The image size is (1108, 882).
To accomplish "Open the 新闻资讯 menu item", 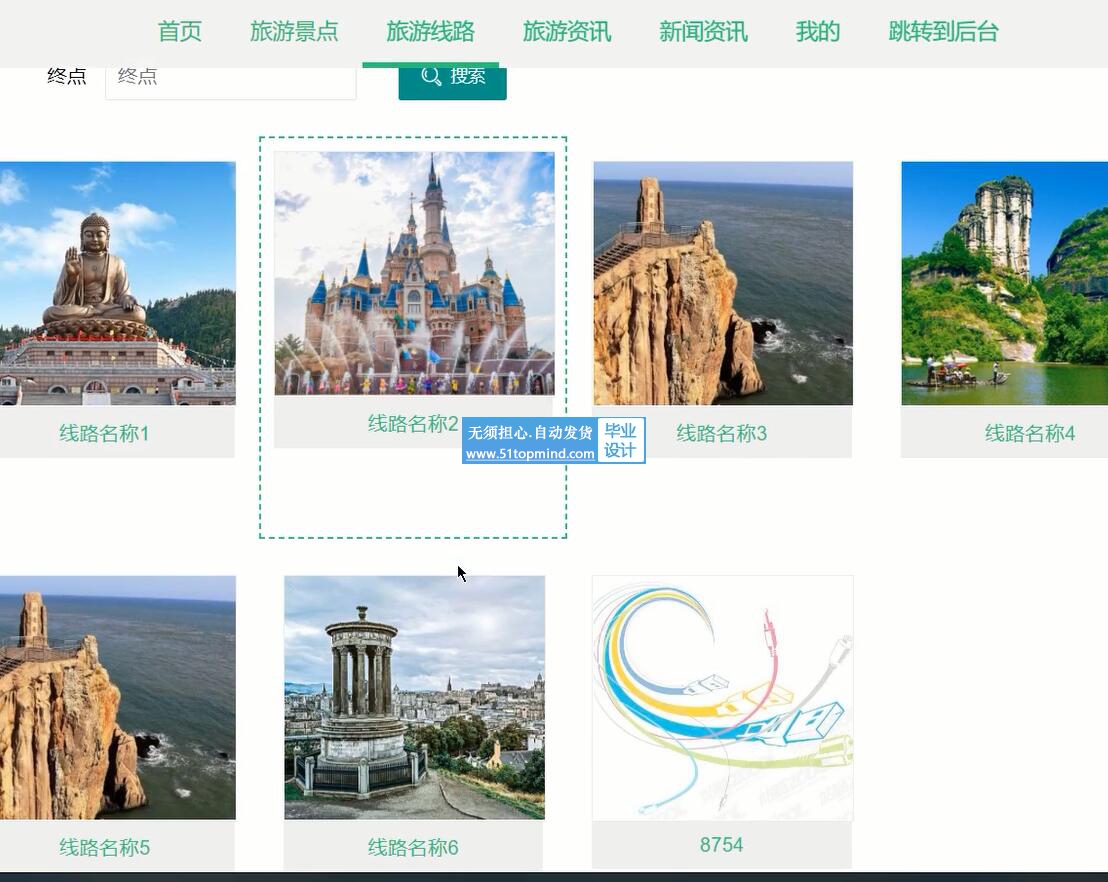I will (703, 32).
